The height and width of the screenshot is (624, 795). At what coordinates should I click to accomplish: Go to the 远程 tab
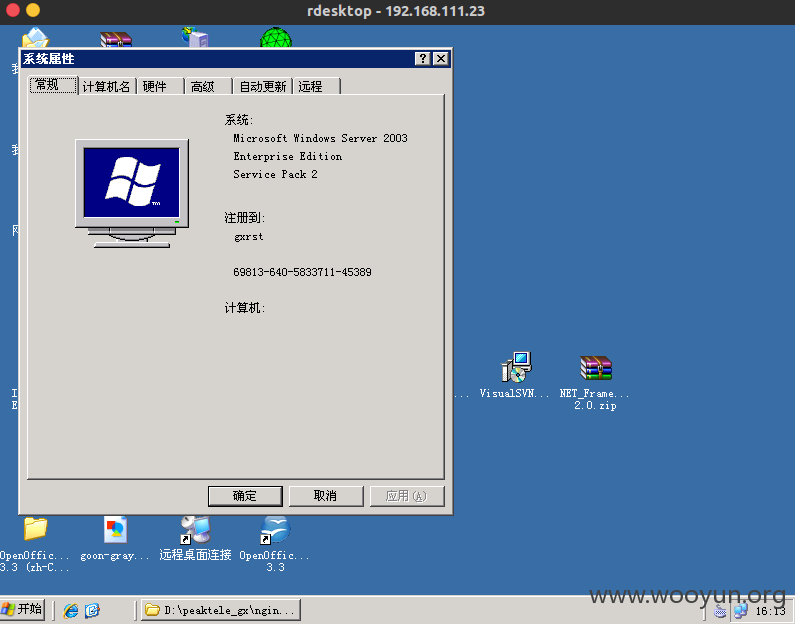(x=316, y=86)
